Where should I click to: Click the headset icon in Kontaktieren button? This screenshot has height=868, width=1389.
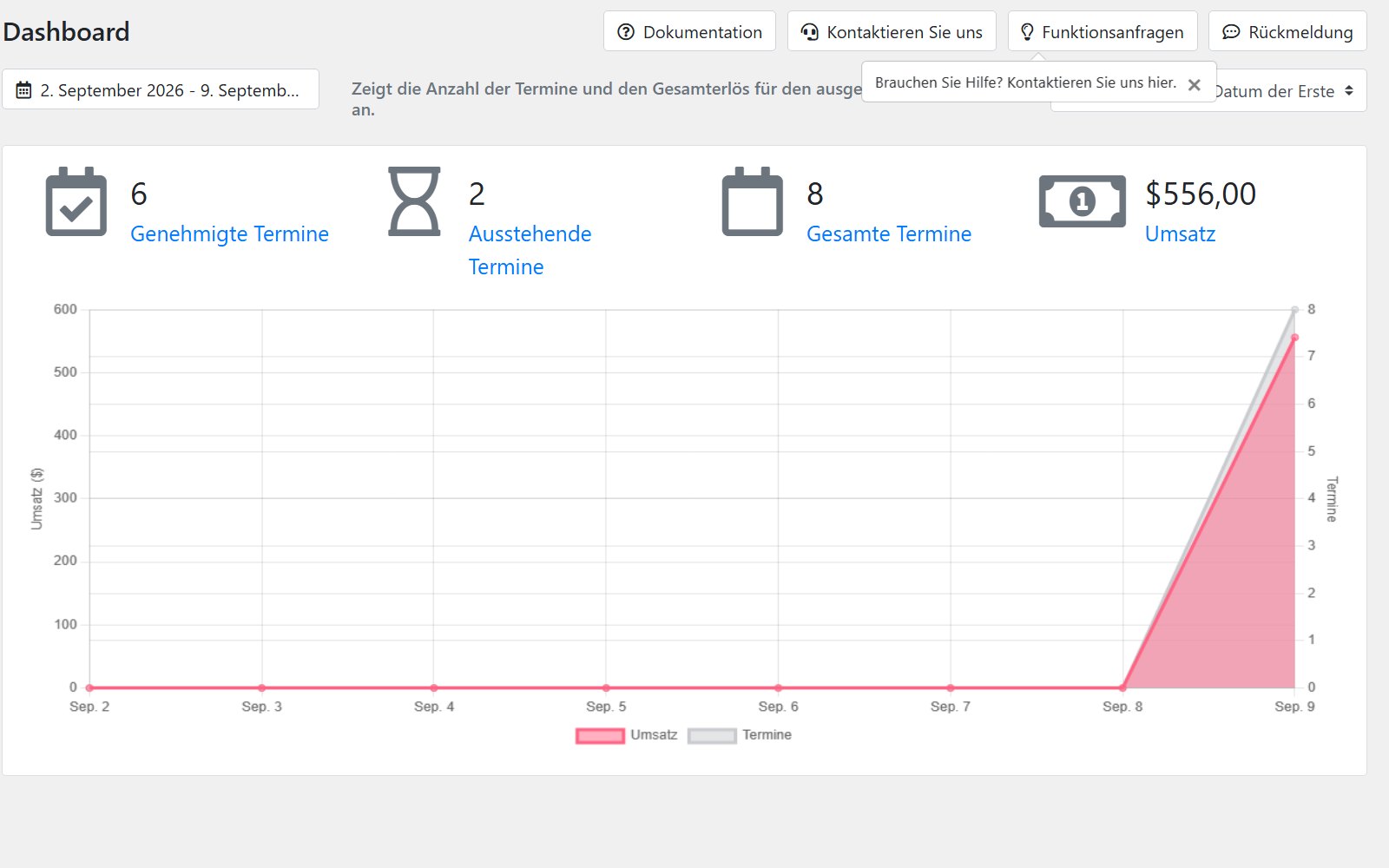point(810,32)
